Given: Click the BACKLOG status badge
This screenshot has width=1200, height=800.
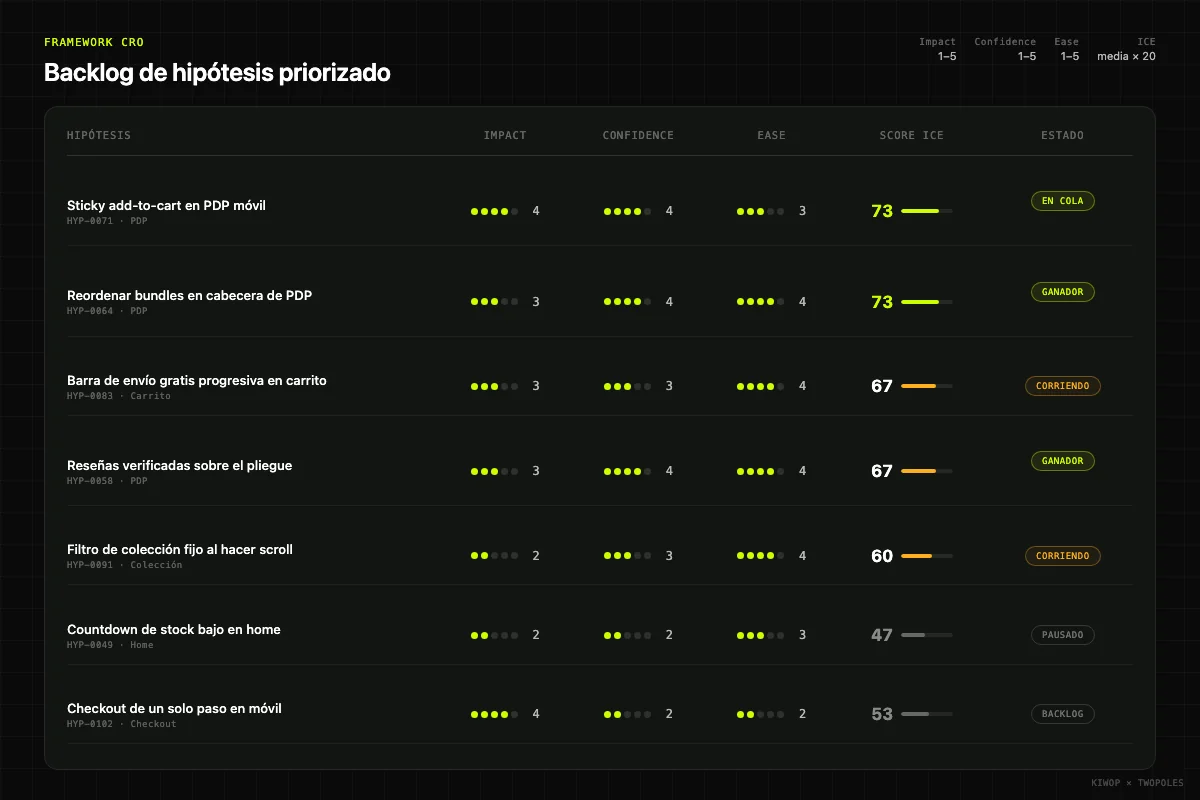Looking at the screenshot, I should pos(1063,714).
